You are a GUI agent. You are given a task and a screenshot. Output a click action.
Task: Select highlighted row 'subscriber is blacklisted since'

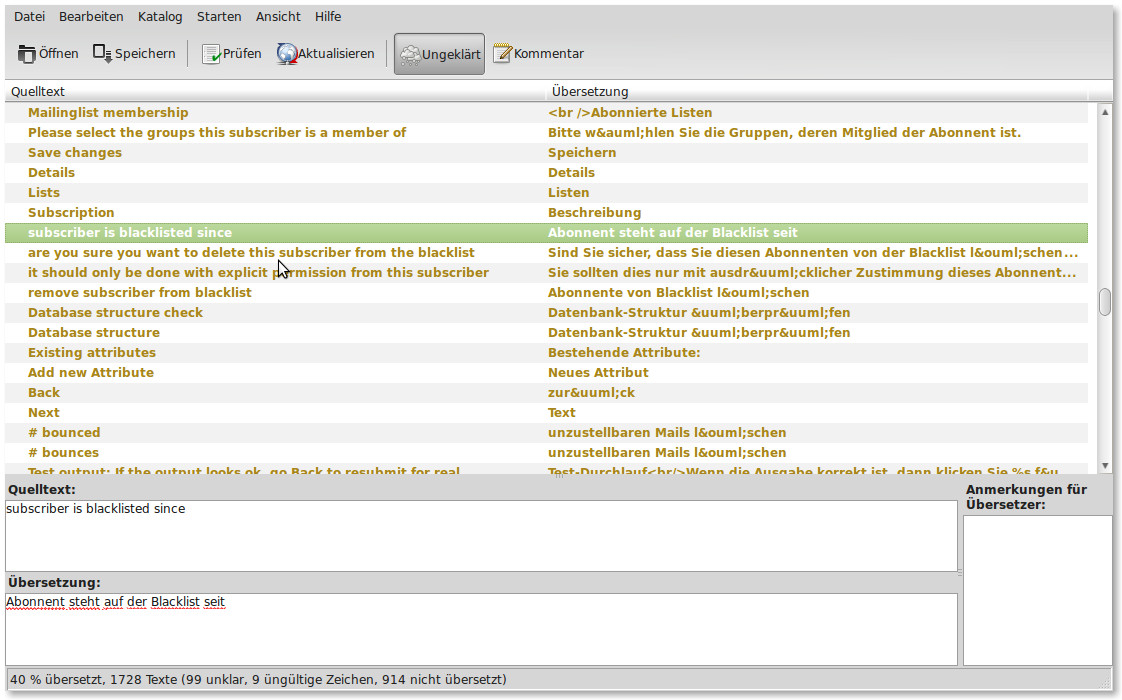pyautogui.click(x=547, y=233)
